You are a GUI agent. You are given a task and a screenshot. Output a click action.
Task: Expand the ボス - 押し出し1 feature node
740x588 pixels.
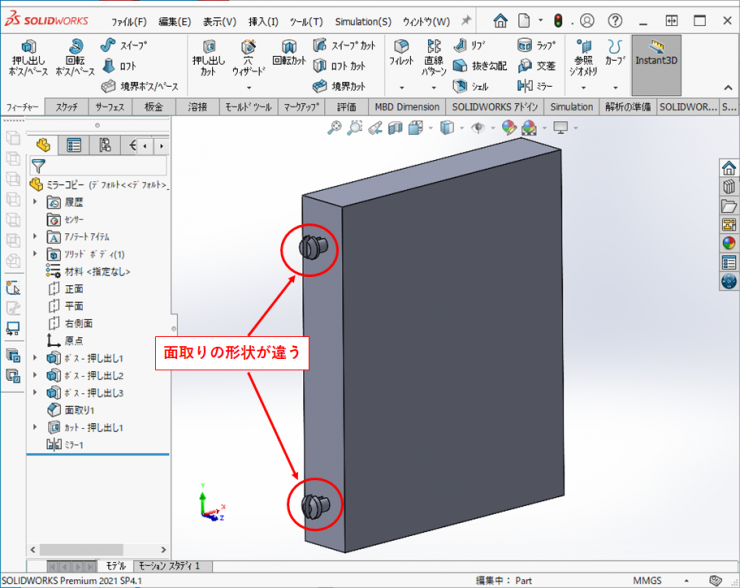36,358
